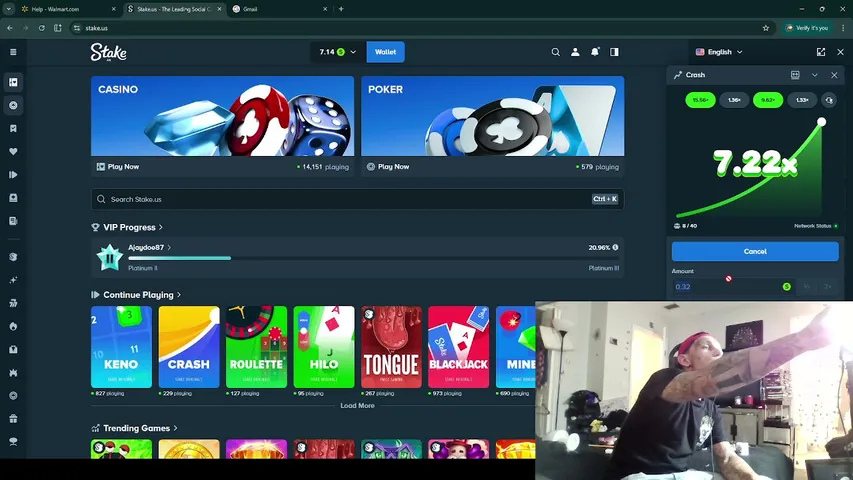The image size is (853, 480).
Task: Open the poker chip icon in sidebar
Action: 13,105
